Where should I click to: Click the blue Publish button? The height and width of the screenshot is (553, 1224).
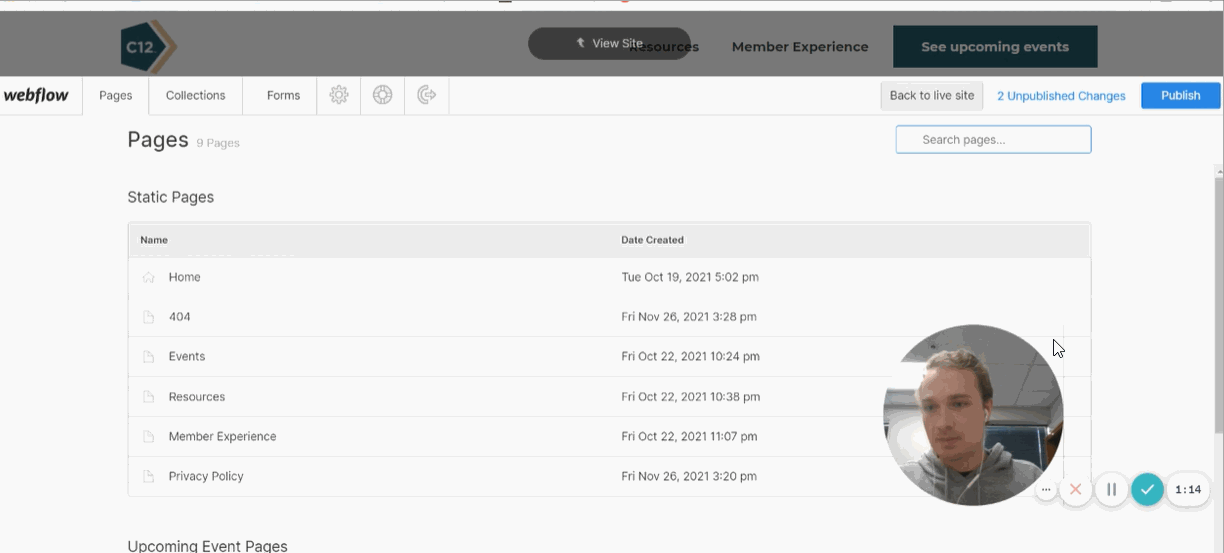pos(1180,95)
